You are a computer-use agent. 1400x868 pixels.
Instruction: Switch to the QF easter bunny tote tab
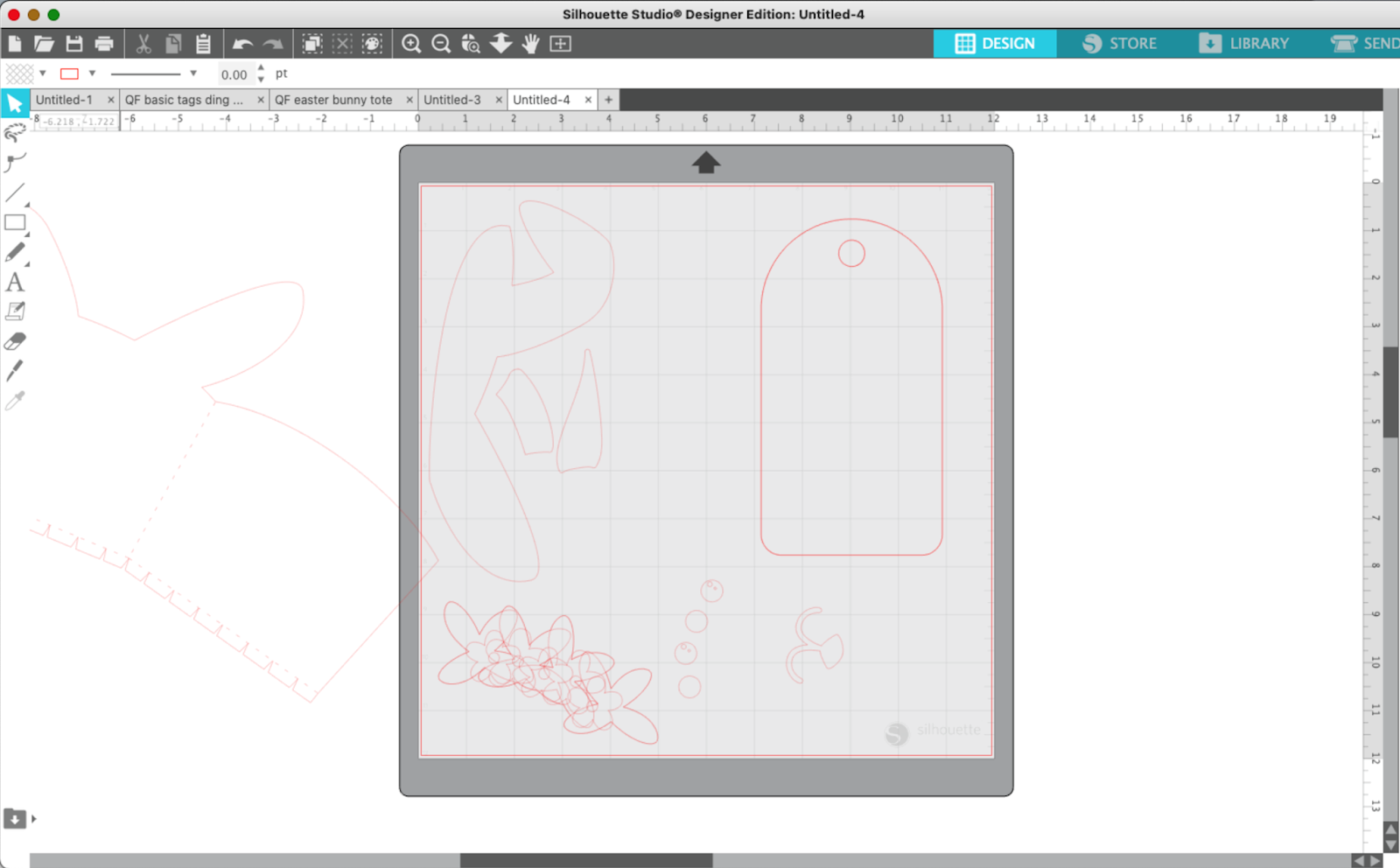pos(333,100)
